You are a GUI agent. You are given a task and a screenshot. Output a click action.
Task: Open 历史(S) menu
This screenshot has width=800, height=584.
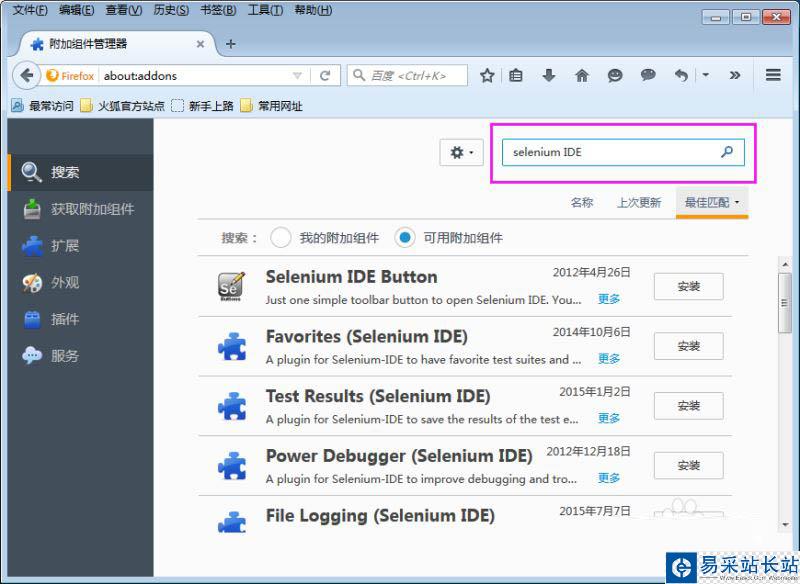(x=171, y=10)
